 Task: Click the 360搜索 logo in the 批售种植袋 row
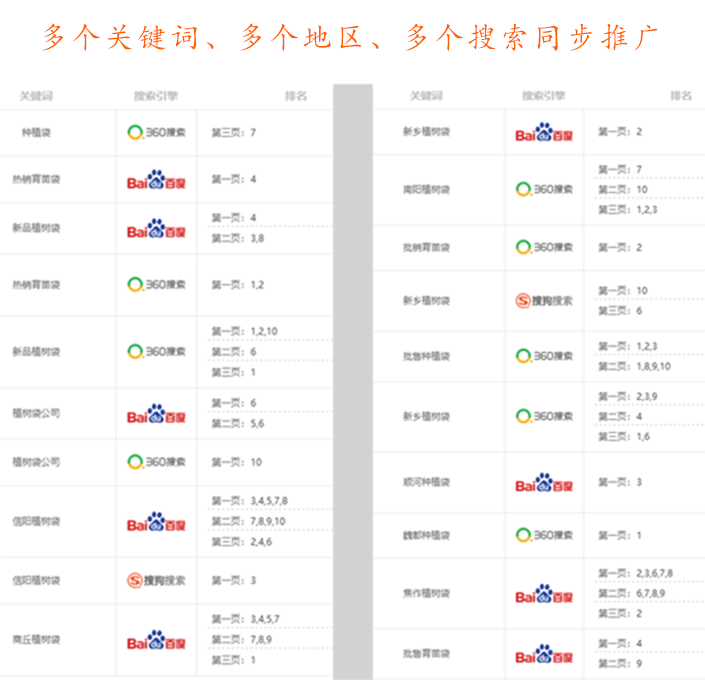tap(544, 356)
